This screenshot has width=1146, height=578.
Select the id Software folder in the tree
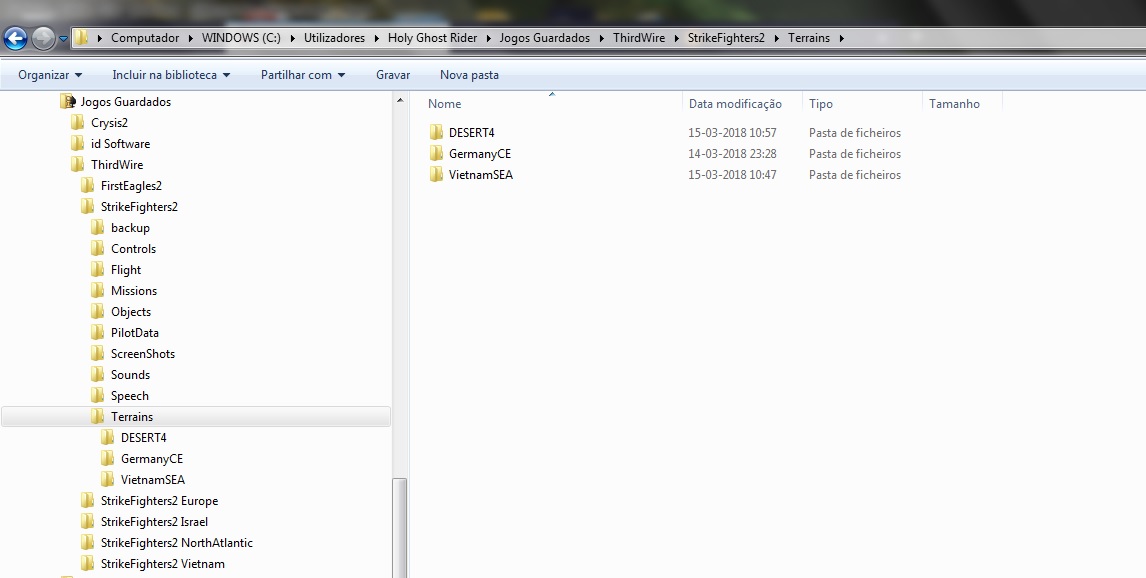coord(120,144)
